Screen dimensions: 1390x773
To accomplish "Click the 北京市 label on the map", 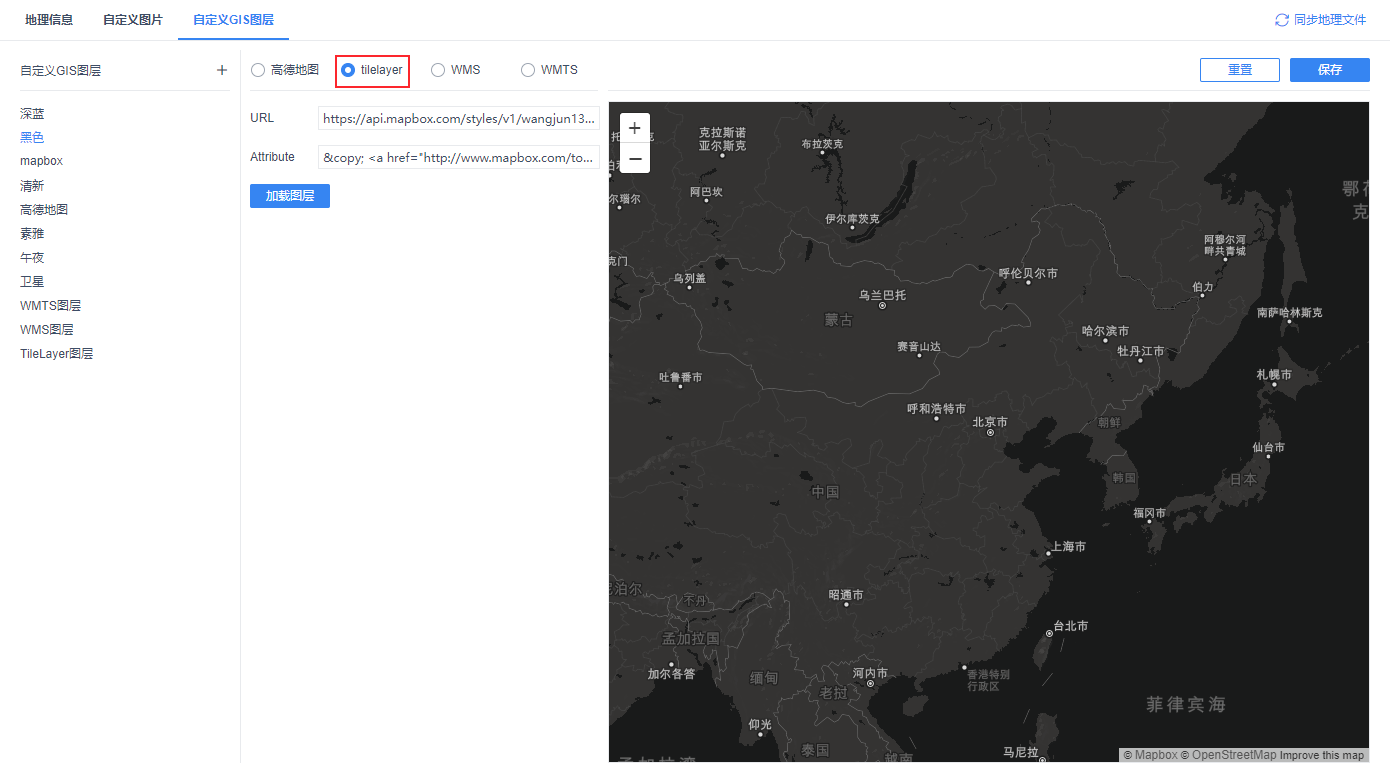I will (x=990, y=422).
